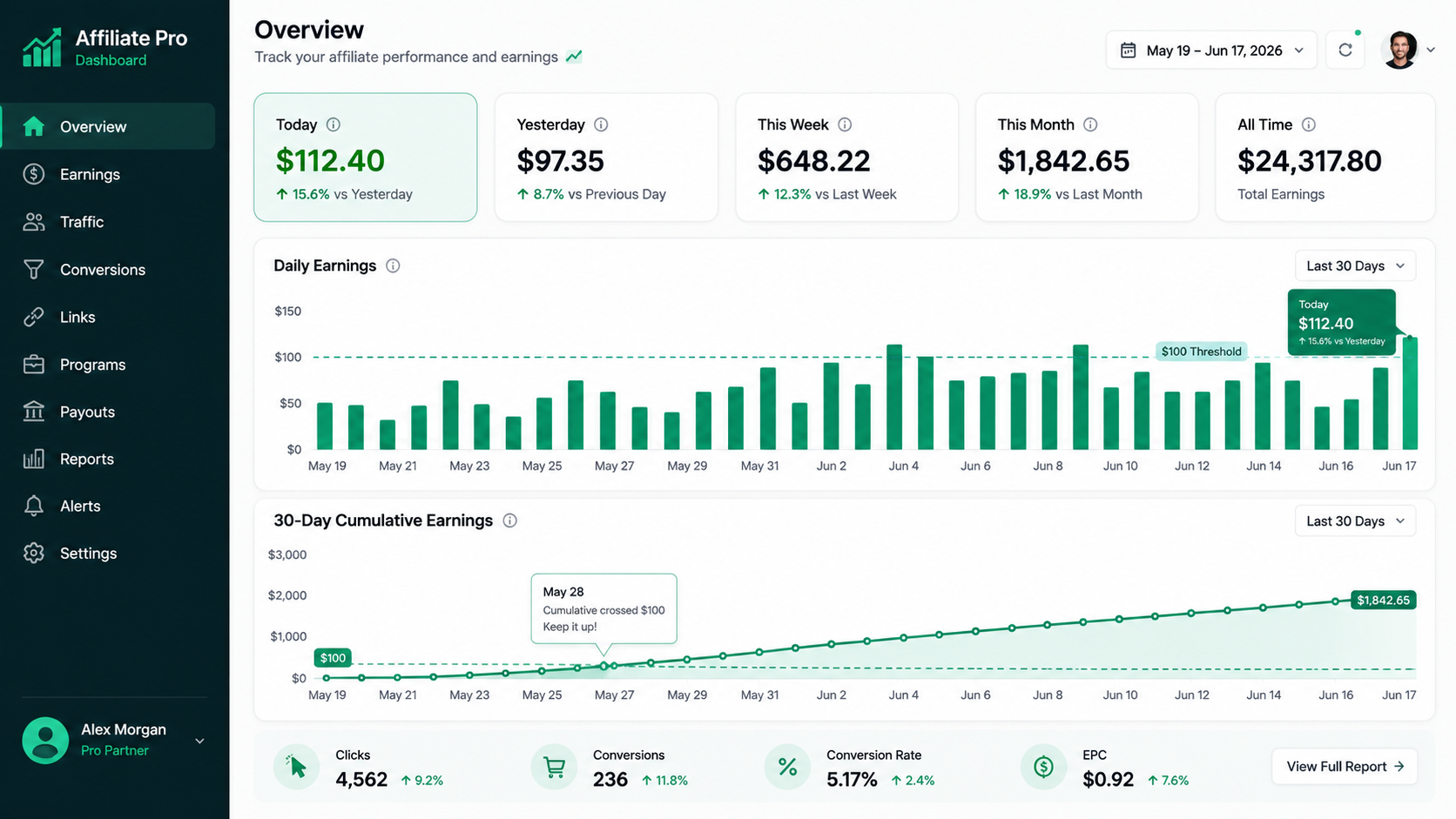The image size is (1456, 819).
Task: Select the Conversions menu item
Action: click(108, 270)
